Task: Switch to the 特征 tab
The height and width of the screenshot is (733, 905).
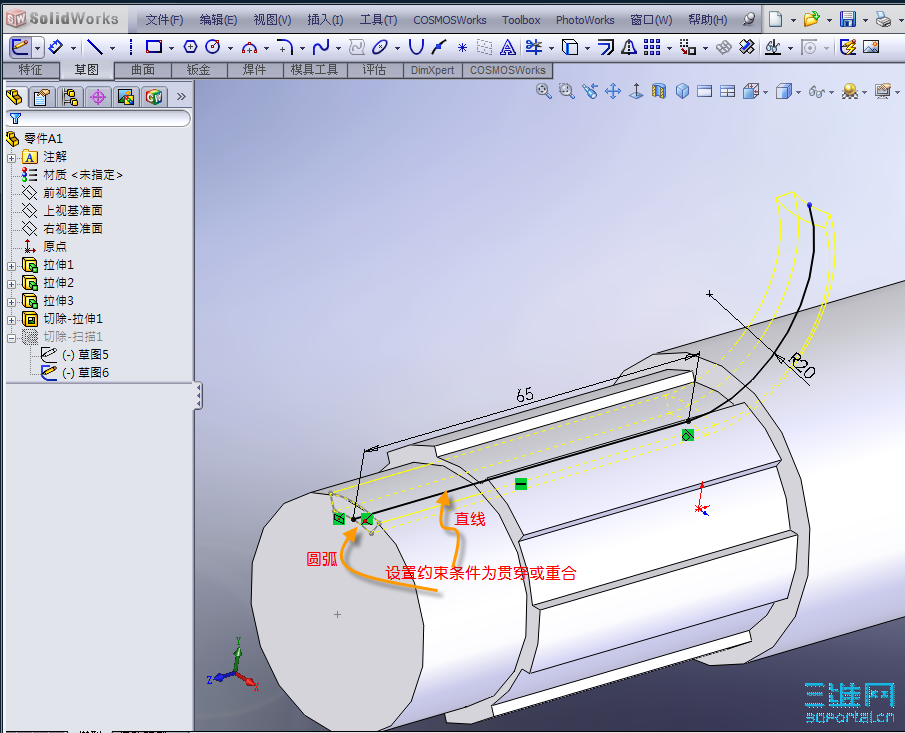Action: pos(31,70)
